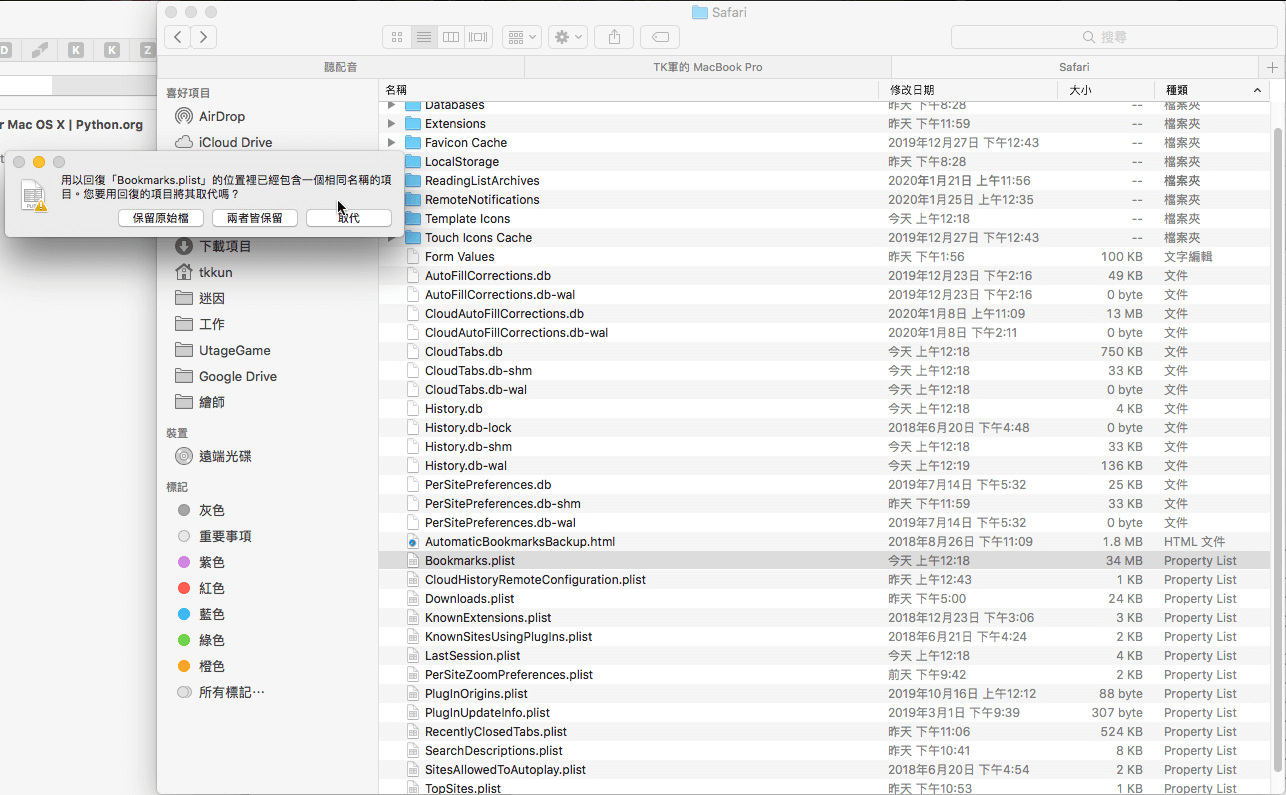1286x795 pixels.
Task: Select the Safari tab in Finder
Action: 1074,67
